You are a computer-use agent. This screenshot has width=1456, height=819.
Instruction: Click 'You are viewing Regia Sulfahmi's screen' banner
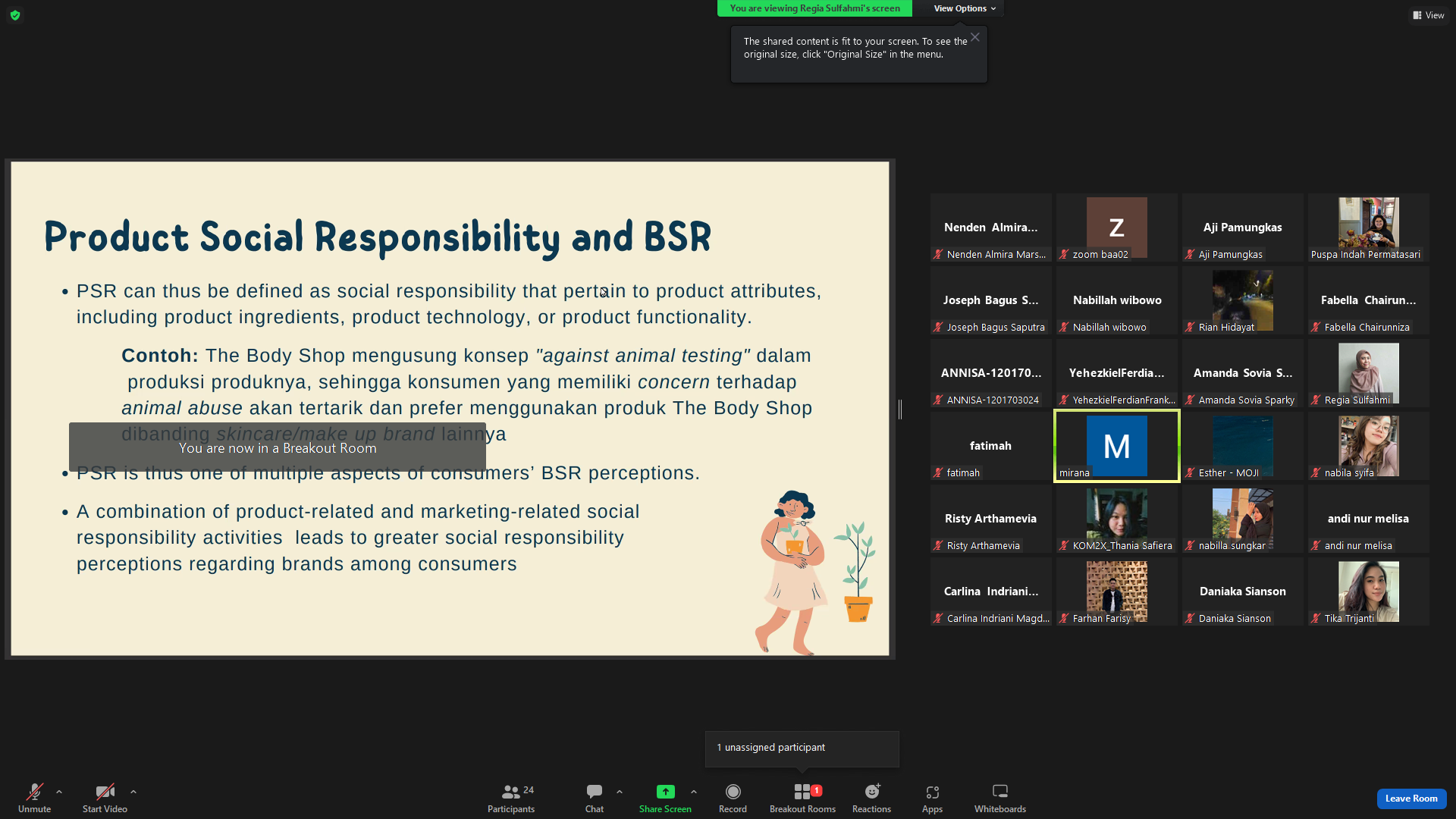click(x=815, y=8)
